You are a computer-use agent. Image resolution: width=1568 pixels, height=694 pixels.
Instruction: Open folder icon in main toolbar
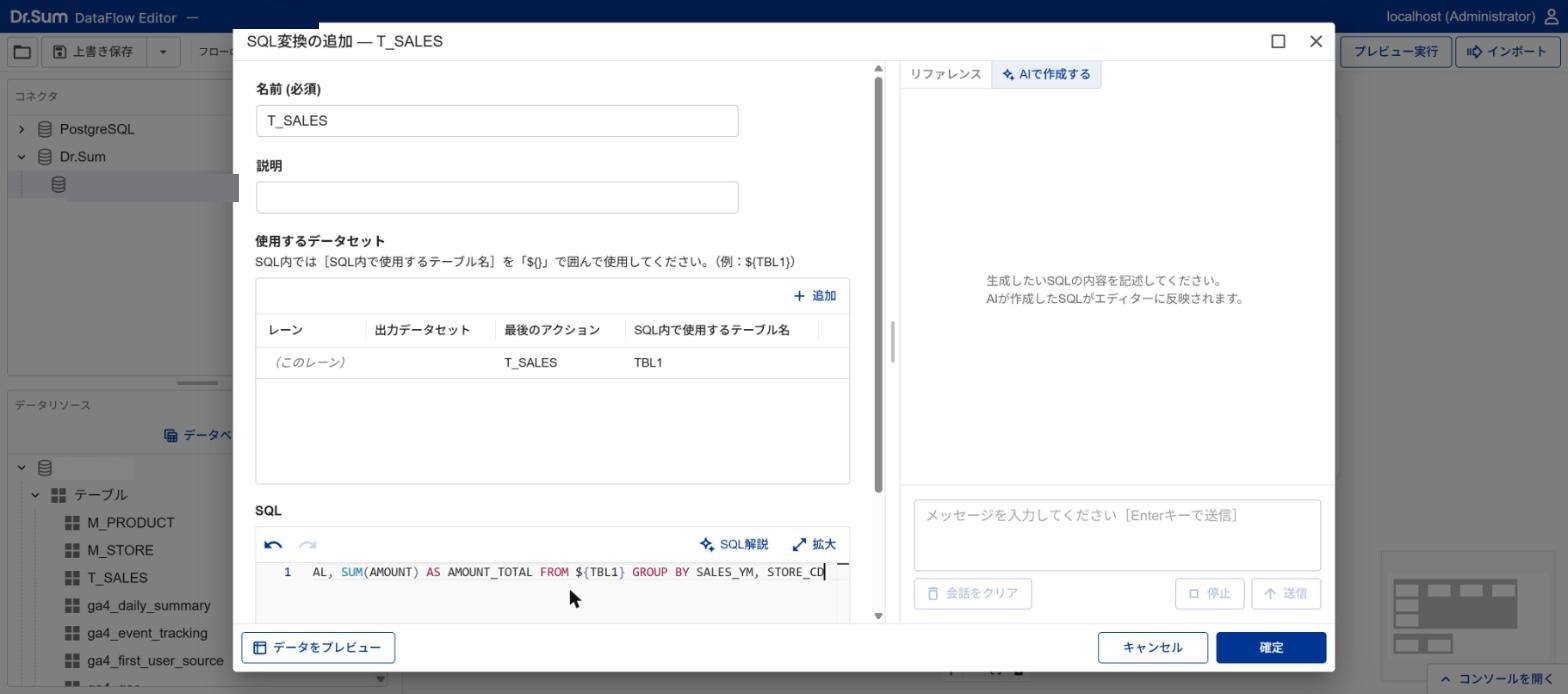22,52
